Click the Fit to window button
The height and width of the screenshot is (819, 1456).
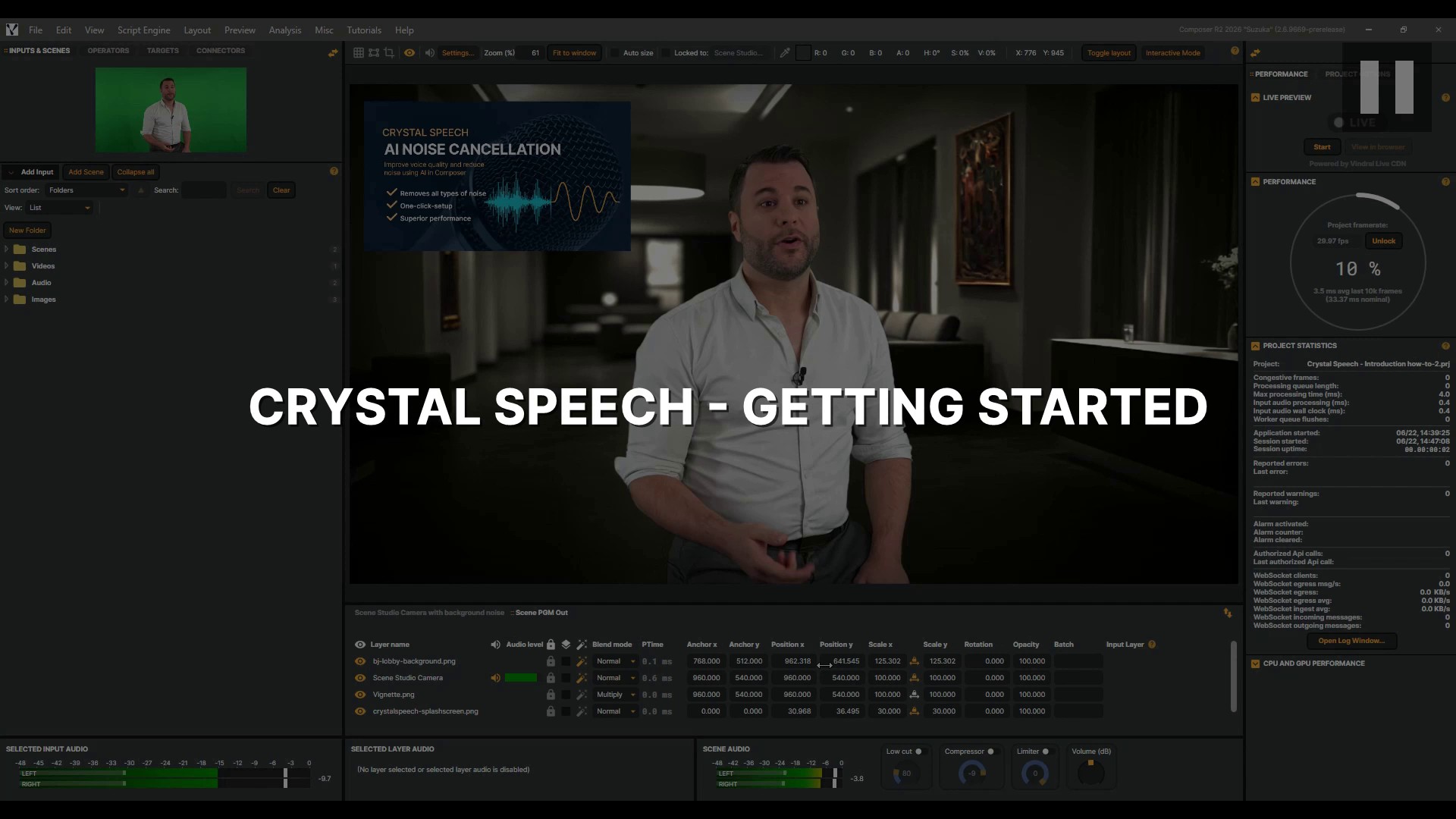point(574,53)
